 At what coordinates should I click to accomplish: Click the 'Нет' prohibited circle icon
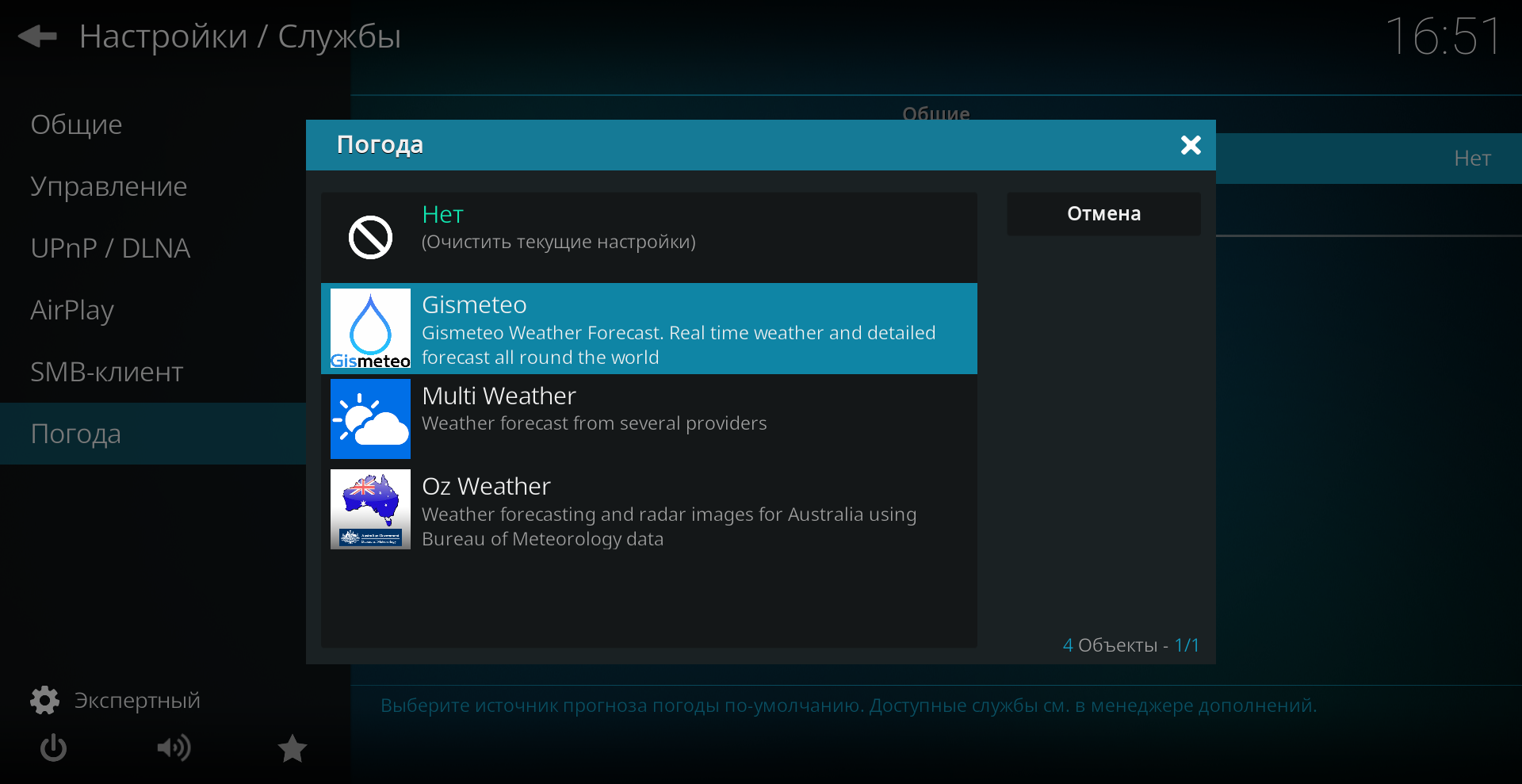370,237
